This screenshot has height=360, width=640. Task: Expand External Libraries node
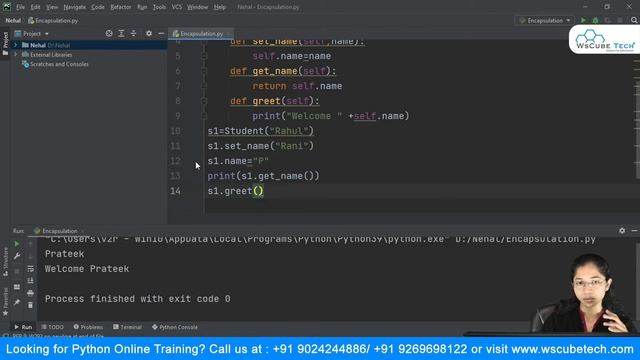pyautogui.click(x=16, y=55)
